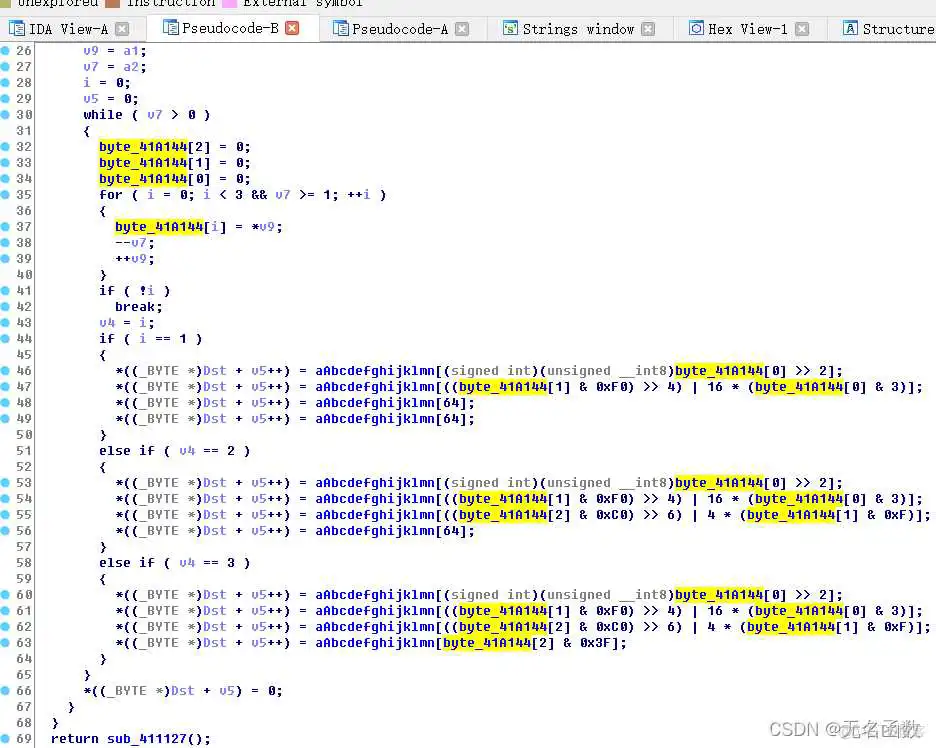Switch to the Strings window tab
This screenshot has width=936, height=748.
[578, 29]
